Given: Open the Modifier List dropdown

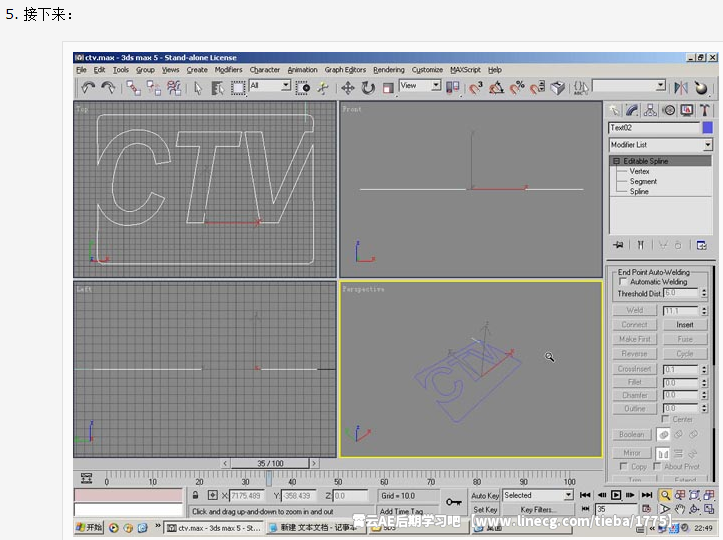Looking at the screenshot, I should 660,145.
